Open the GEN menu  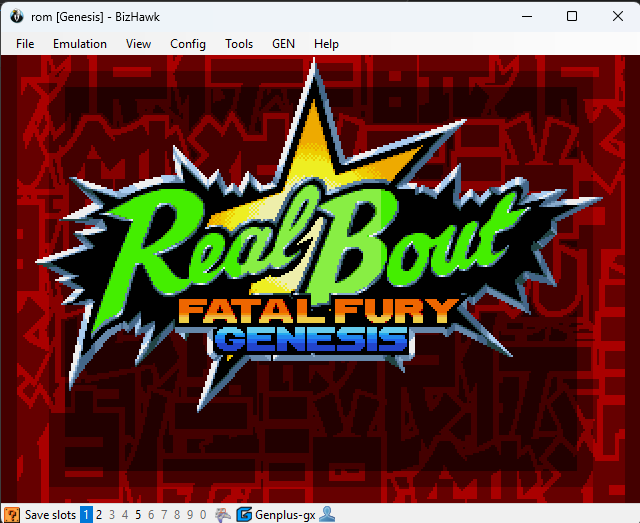tap(283, 44)
